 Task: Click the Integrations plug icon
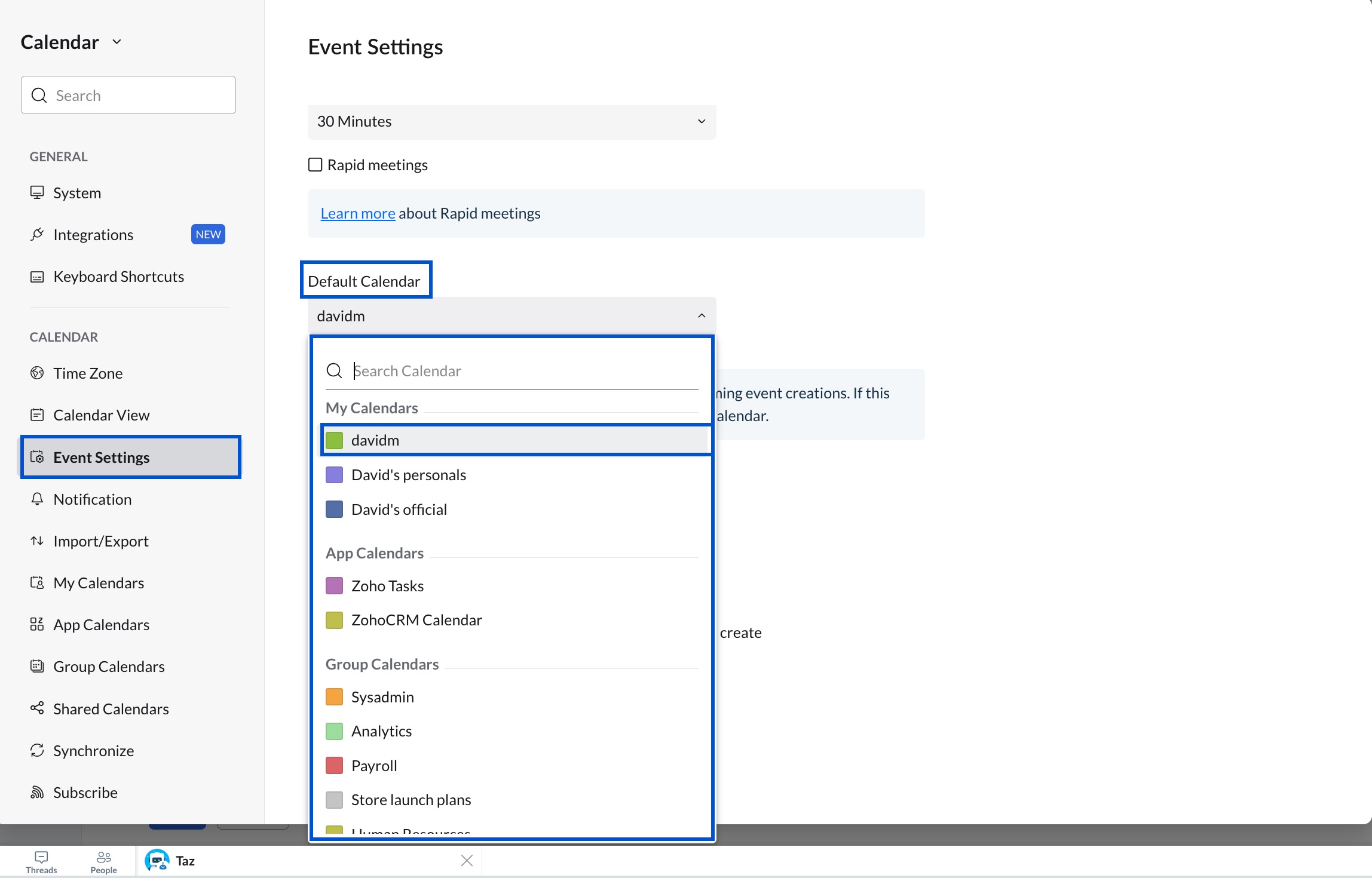[x=37, y=234]
